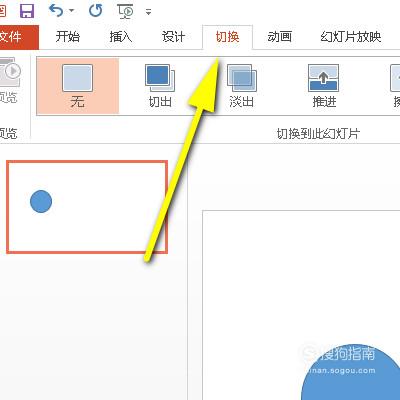Click the Save icon in quick access toolbar

pos(27,11)
